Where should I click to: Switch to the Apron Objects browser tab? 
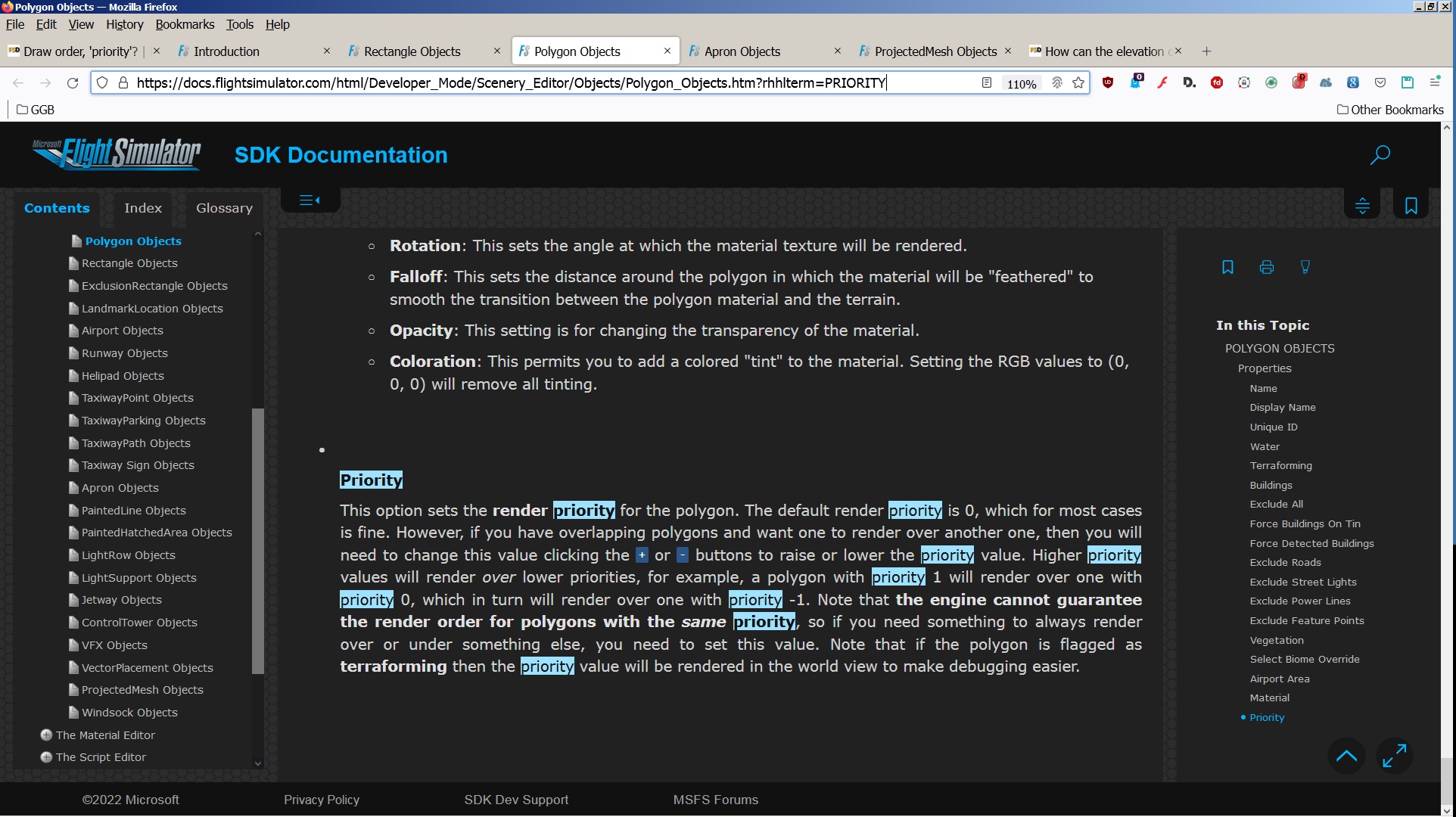742,51
